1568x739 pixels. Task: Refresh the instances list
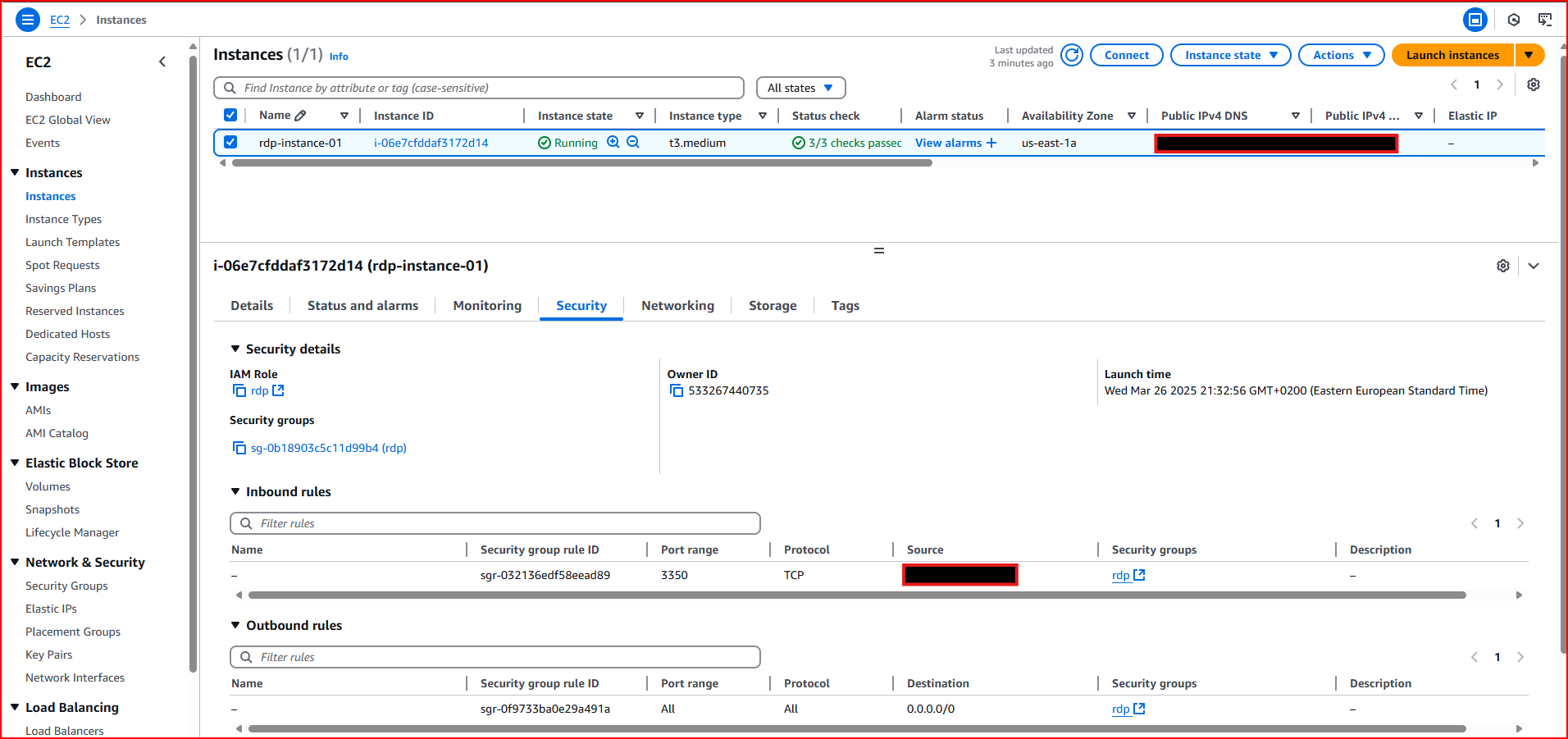tap(1072, 55)
